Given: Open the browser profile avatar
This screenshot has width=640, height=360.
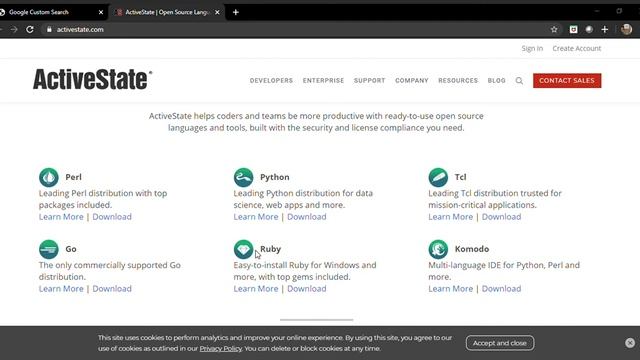Looking at the screenshot, I should tap(626, 29).
